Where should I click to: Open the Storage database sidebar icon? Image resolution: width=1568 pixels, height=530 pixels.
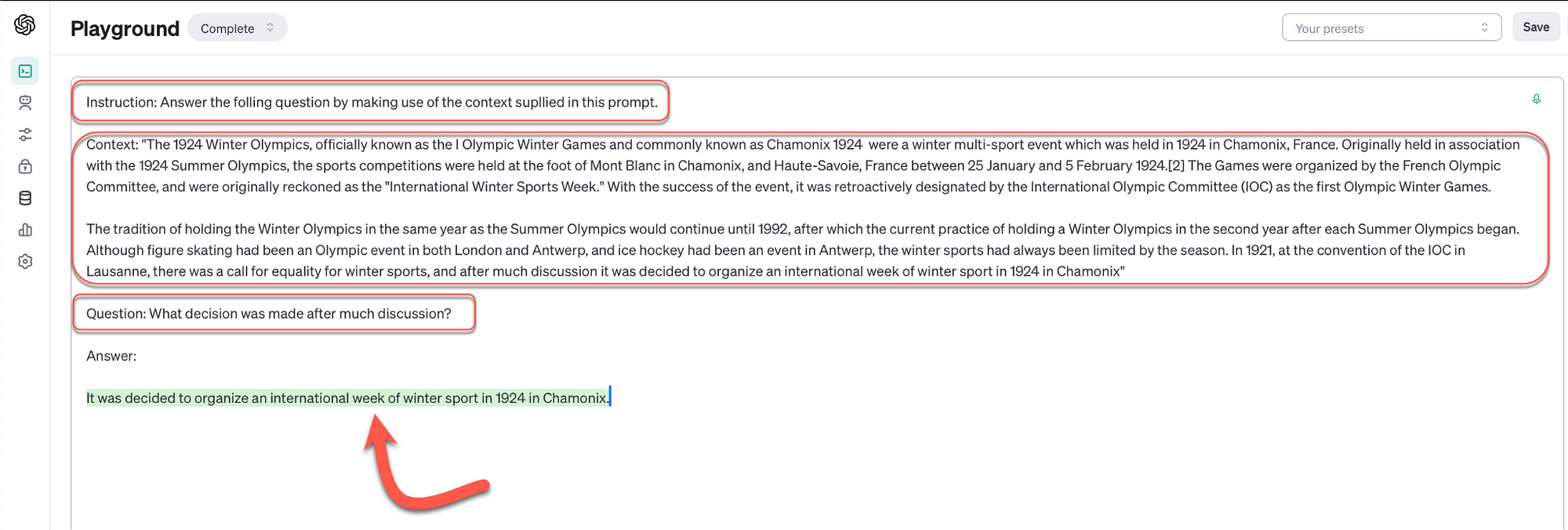tap(25, 198)
